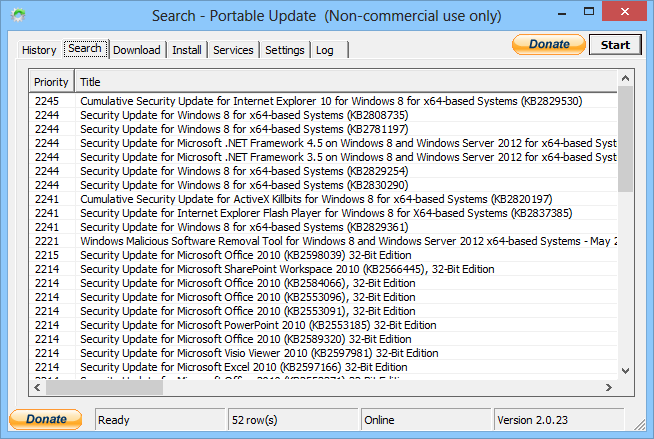Select the row for KB2830290
Image resolution: width=654 pixels, height=439 pixels.
[x=323, y=185]
